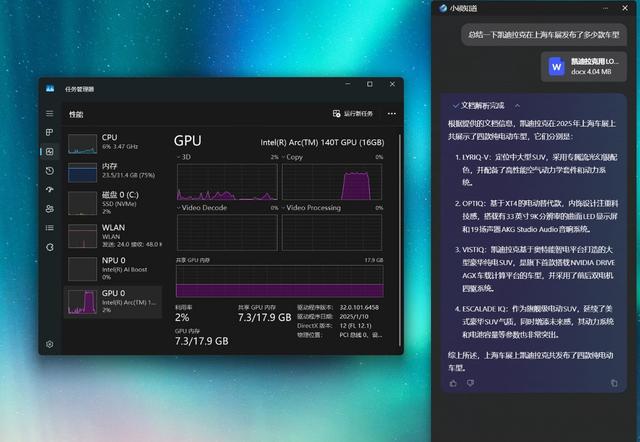640x442 pixels.
Task: Select 内存 (memory) in the performance list
Action: pyautogui.click(x=114, y=171)
